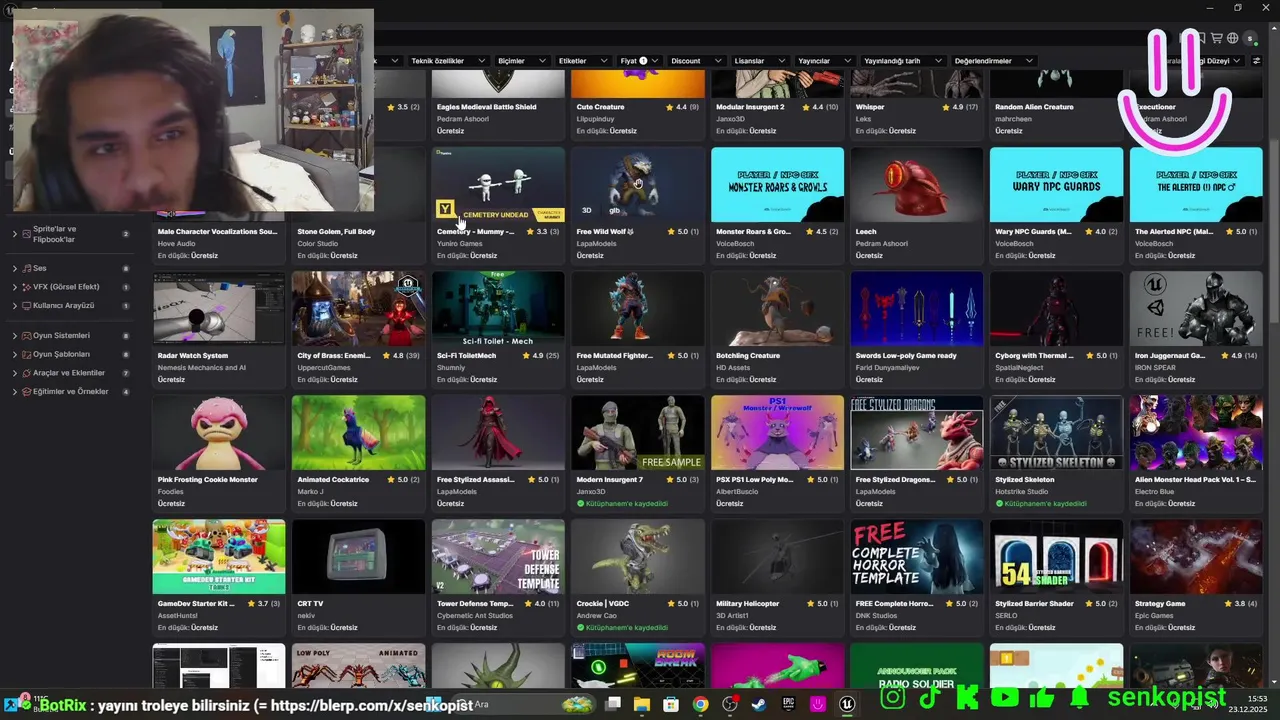Open the Stylized Skeleton thumbnail
The image size is (1280, 720).
click(x=1056, y=433)
